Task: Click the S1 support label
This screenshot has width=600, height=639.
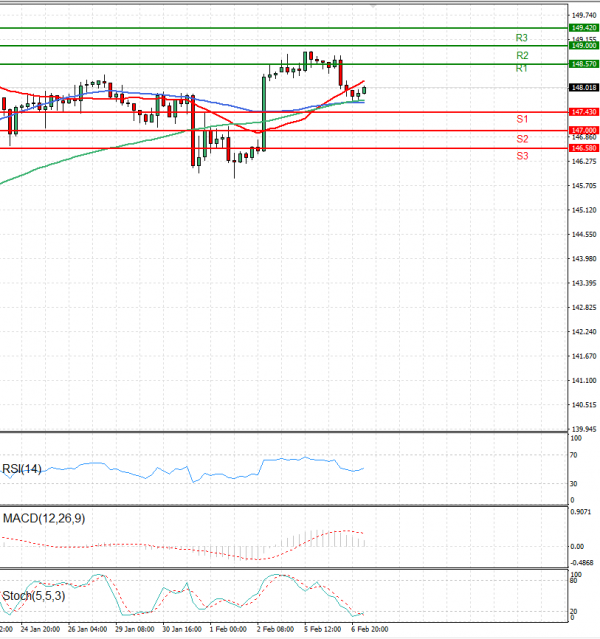Action: pos(522,119)
